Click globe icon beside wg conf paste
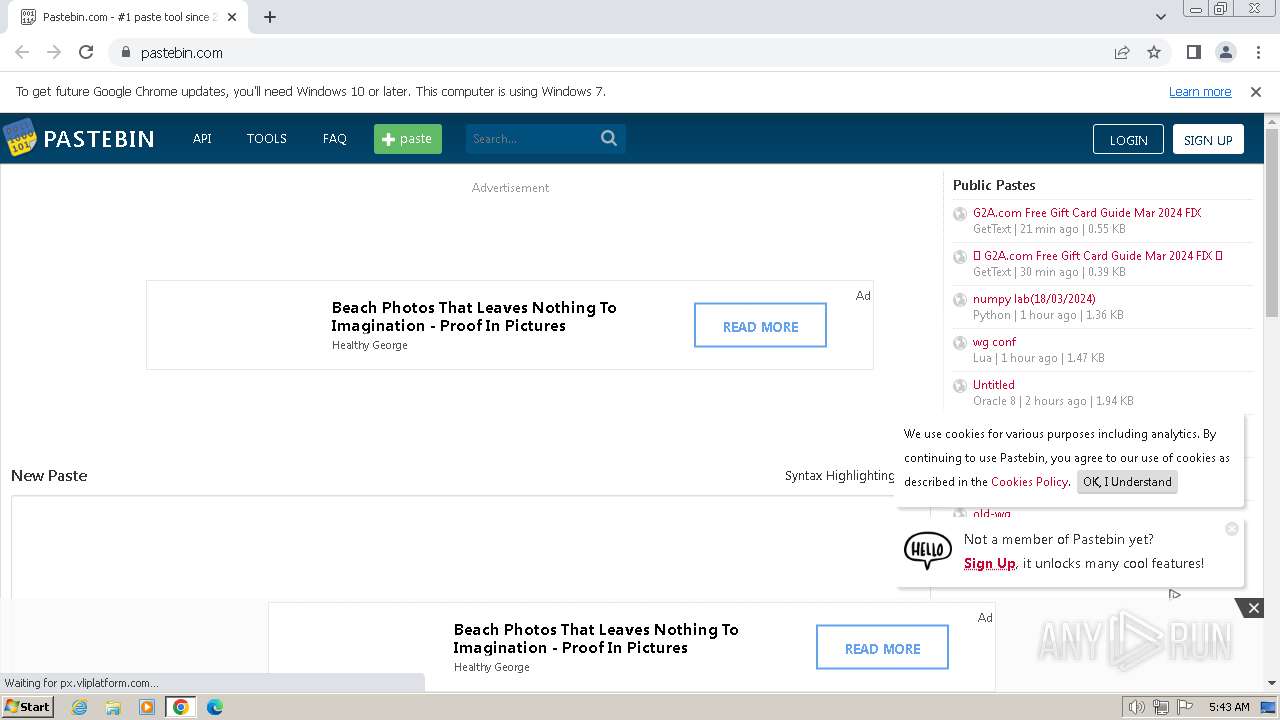 click(x=960, y=342)
